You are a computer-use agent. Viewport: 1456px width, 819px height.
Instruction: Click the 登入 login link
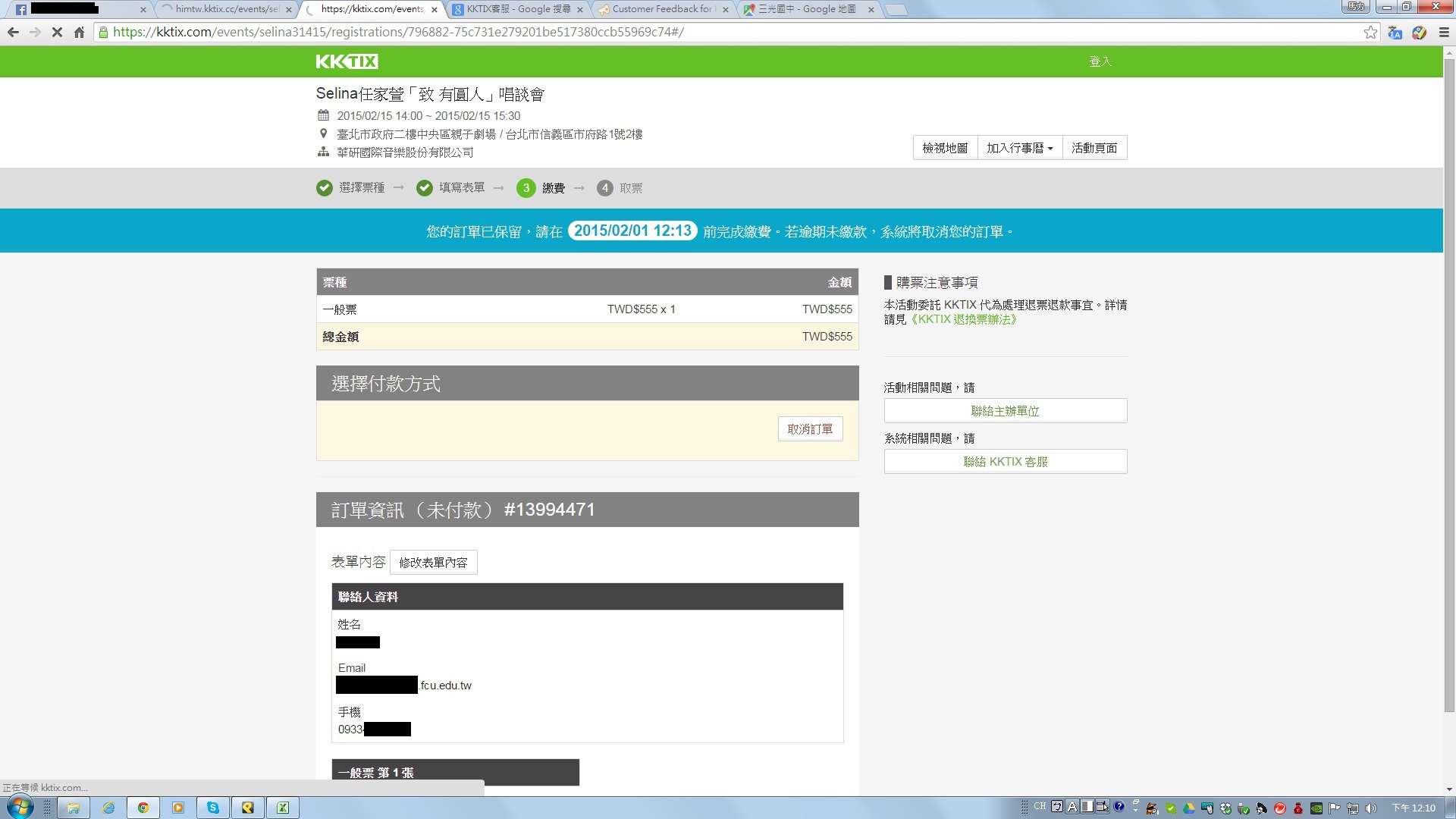pyautogui.click(x=1100, y=61)
